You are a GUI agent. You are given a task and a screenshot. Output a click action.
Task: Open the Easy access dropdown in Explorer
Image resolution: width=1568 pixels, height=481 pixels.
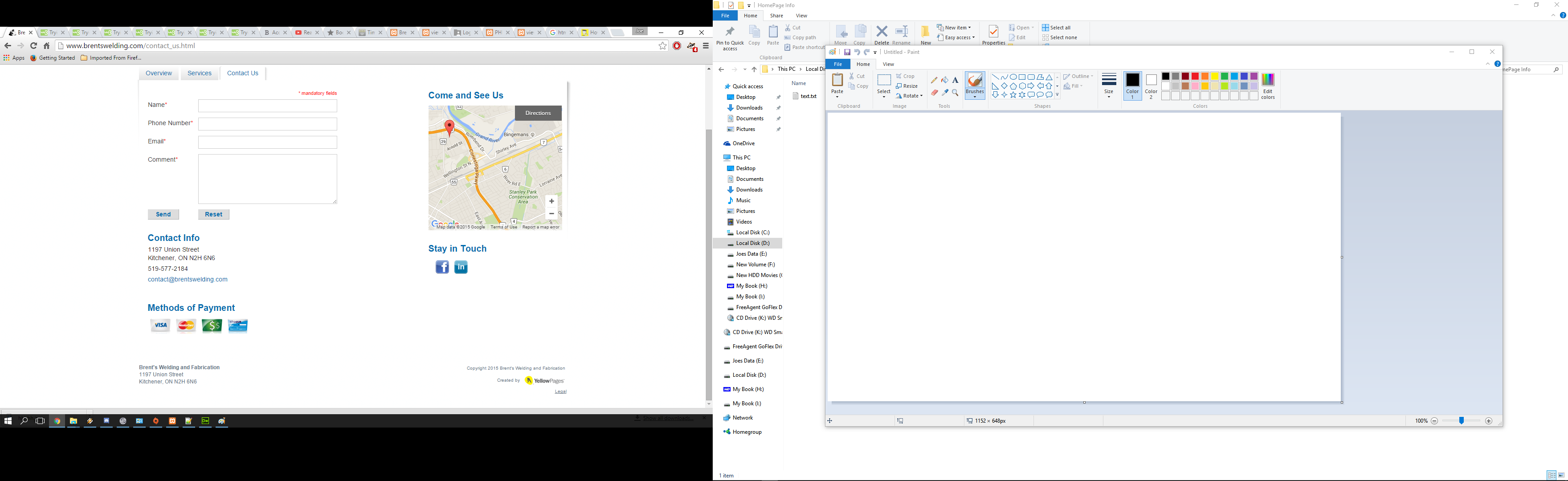955,38
